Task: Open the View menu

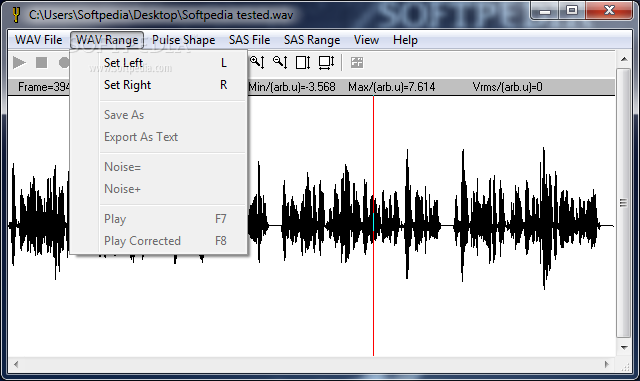Action: point(366,40)
